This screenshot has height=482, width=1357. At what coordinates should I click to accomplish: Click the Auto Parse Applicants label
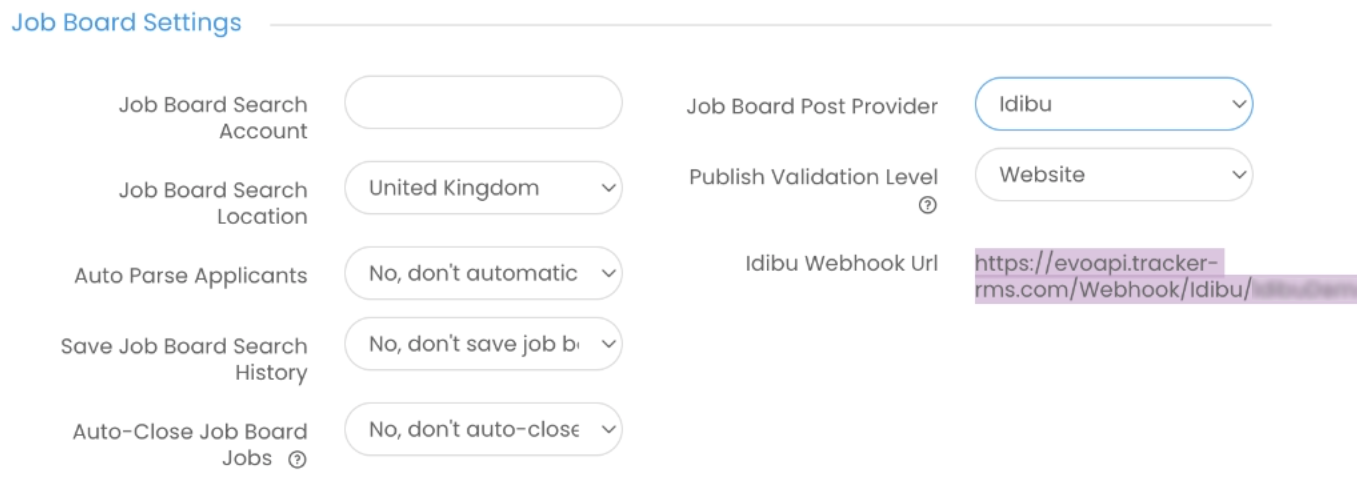point(191,275)
